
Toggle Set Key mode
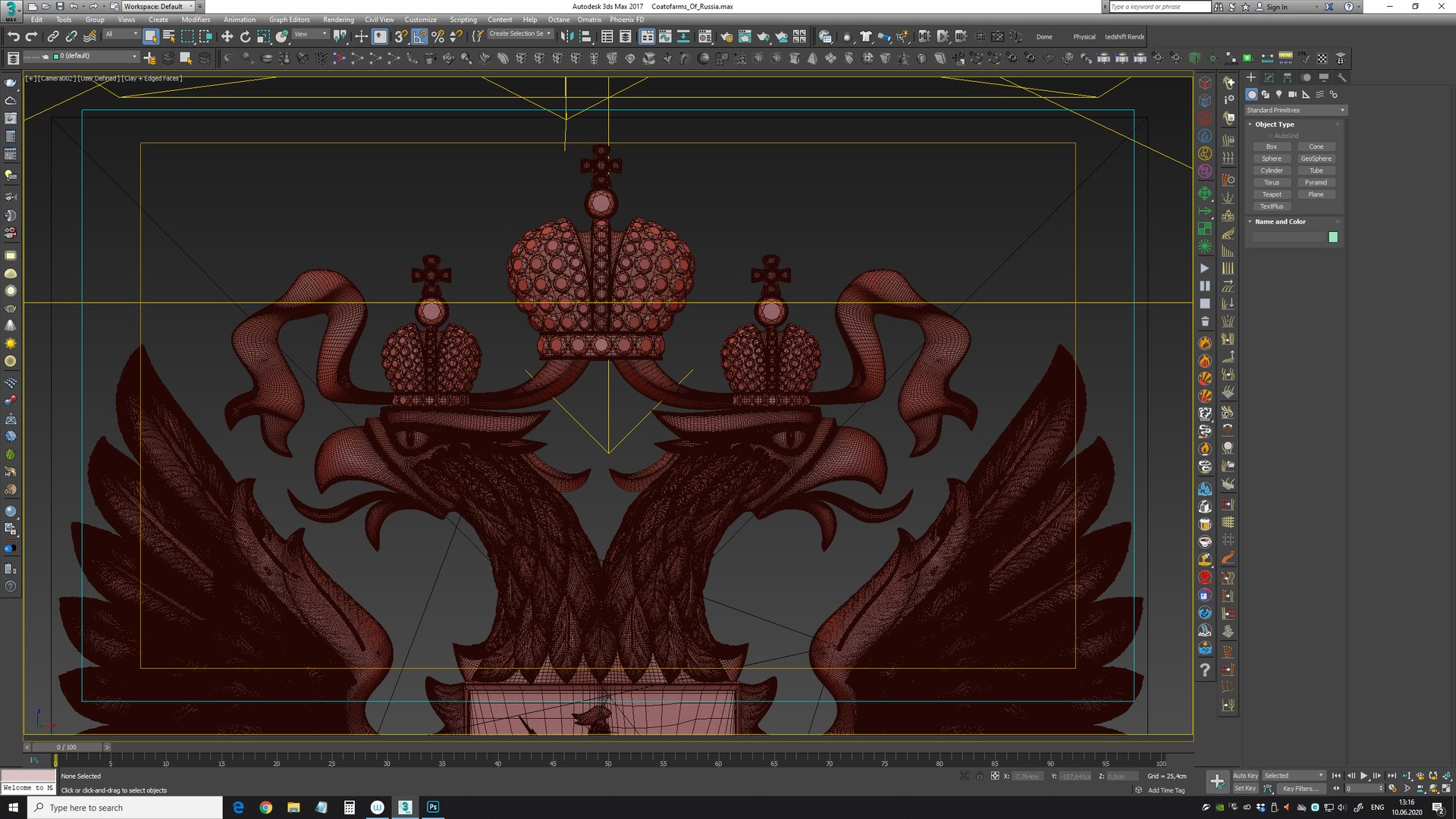tap(1245, 789)
